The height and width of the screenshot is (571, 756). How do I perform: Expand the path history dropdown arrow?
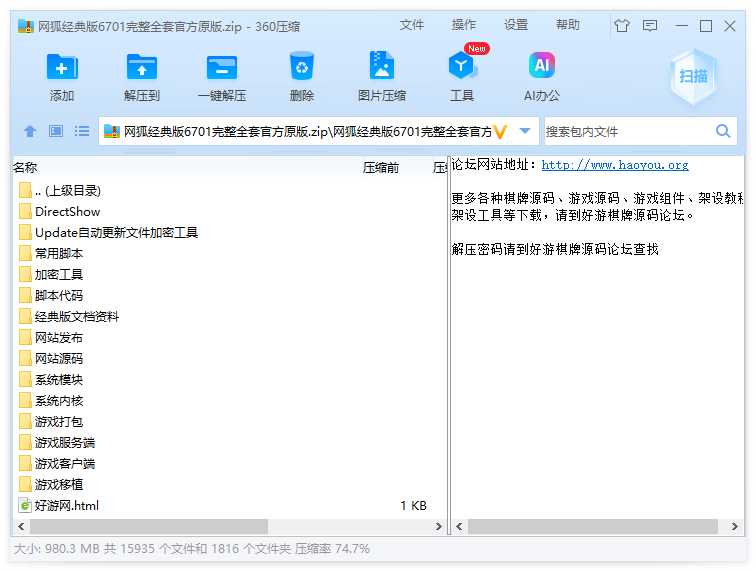(x=525, y=131)
